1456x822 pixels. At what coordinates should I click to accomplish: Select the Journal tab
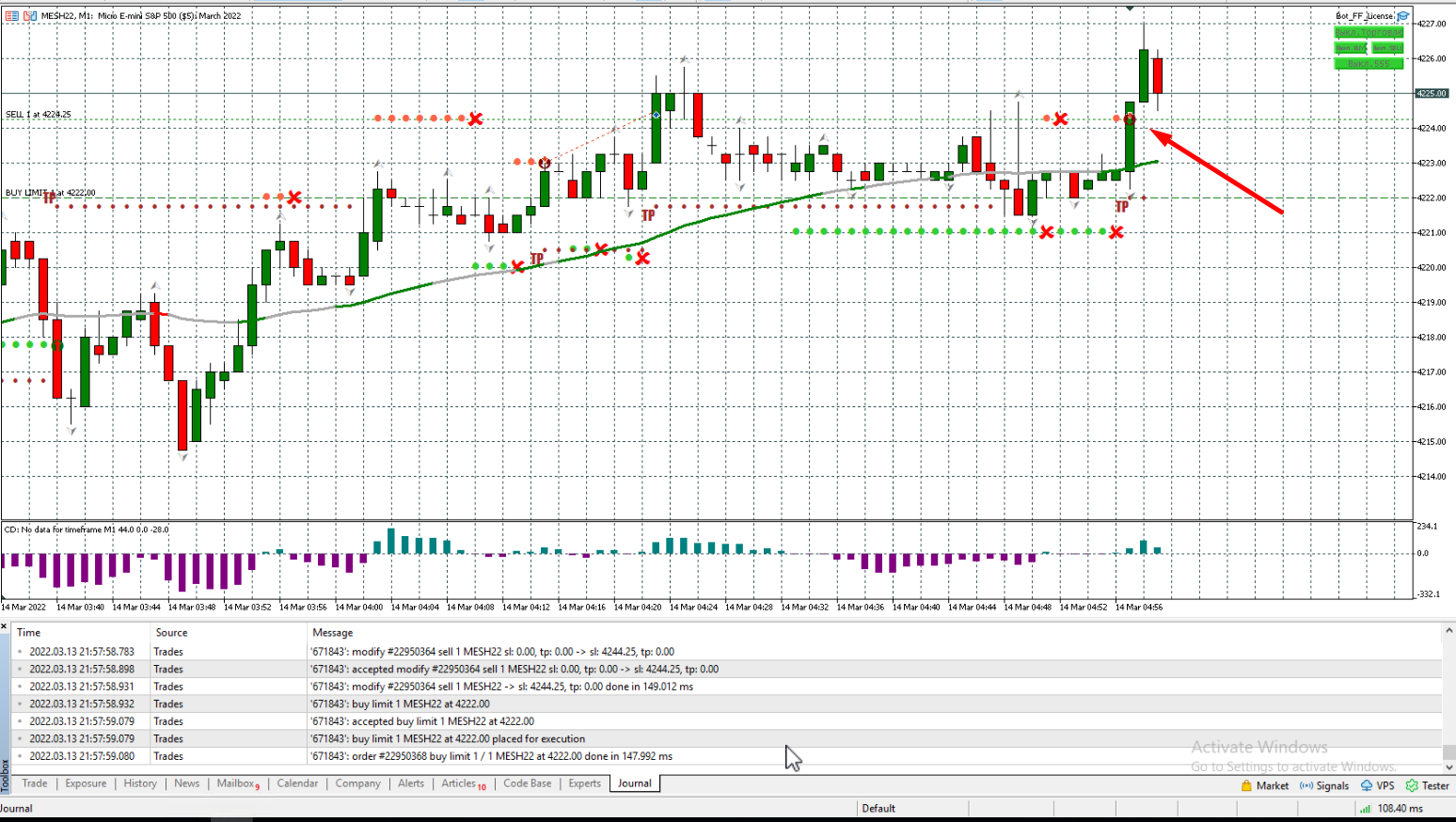pos(635,783)
